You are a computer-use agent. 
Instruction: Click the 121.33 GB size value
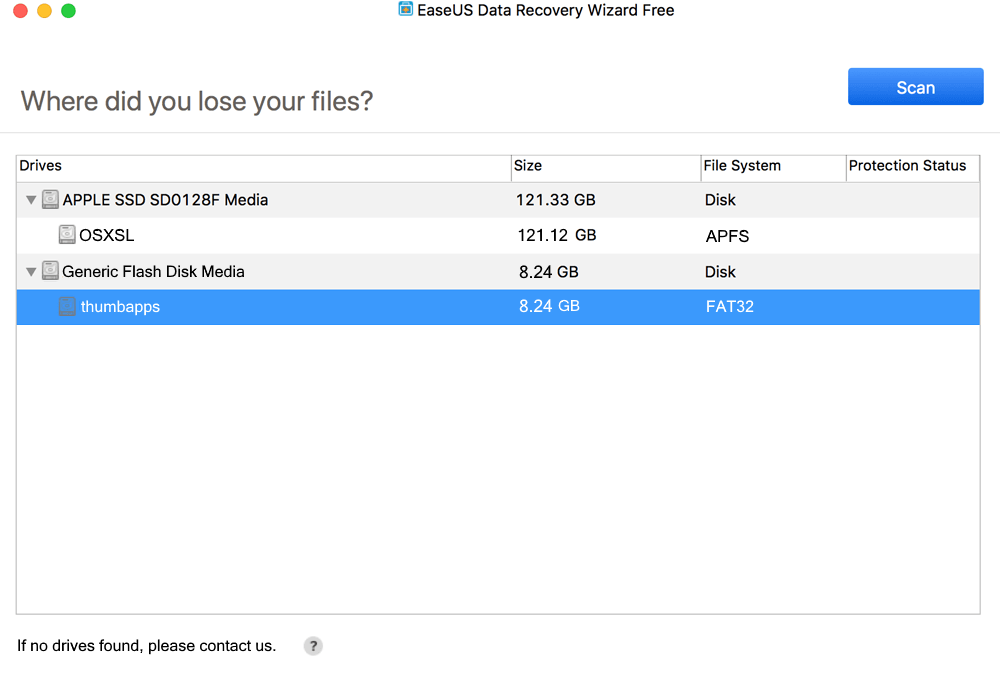(555, 200)
